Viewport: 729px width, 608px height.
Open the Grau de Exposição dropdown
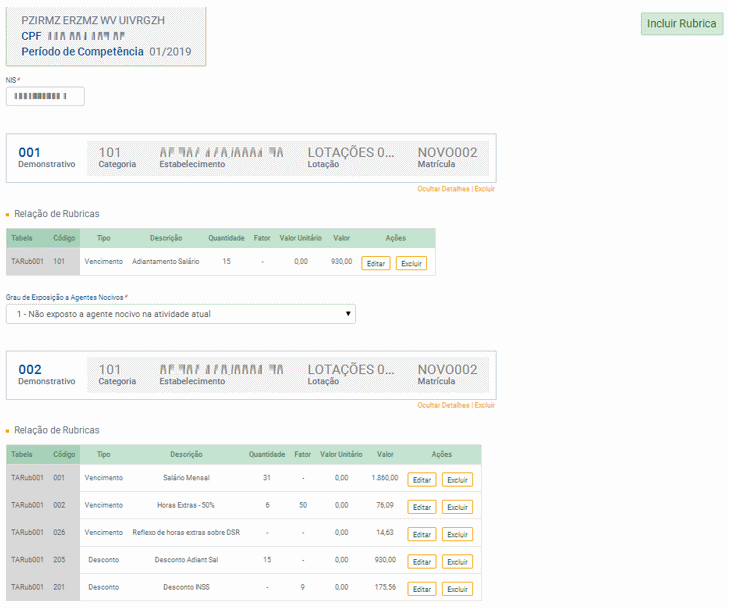point(180,314)
